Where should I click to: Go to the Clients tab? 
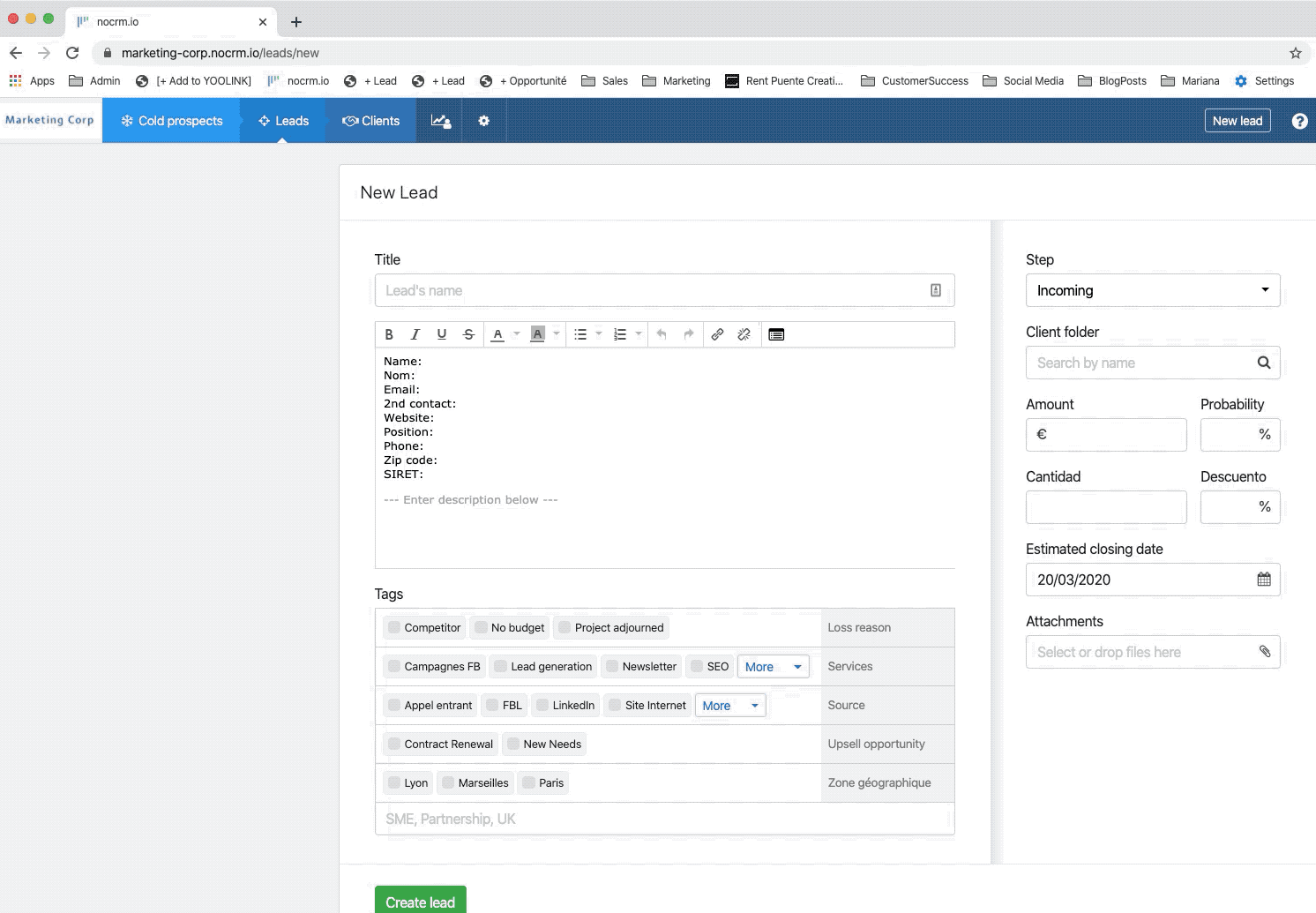point(371,121)
